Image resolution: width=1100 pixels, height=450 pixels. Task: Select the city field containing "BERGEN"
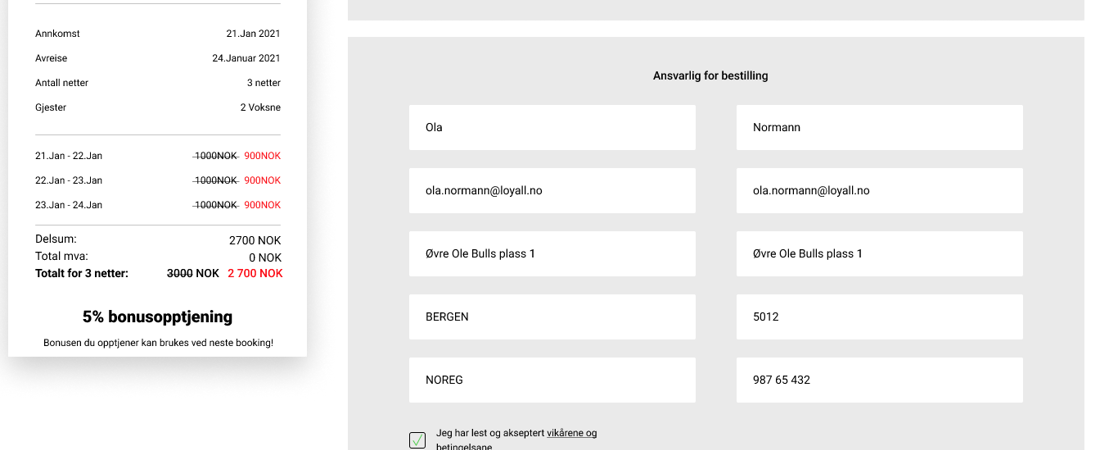pos(552,317)
